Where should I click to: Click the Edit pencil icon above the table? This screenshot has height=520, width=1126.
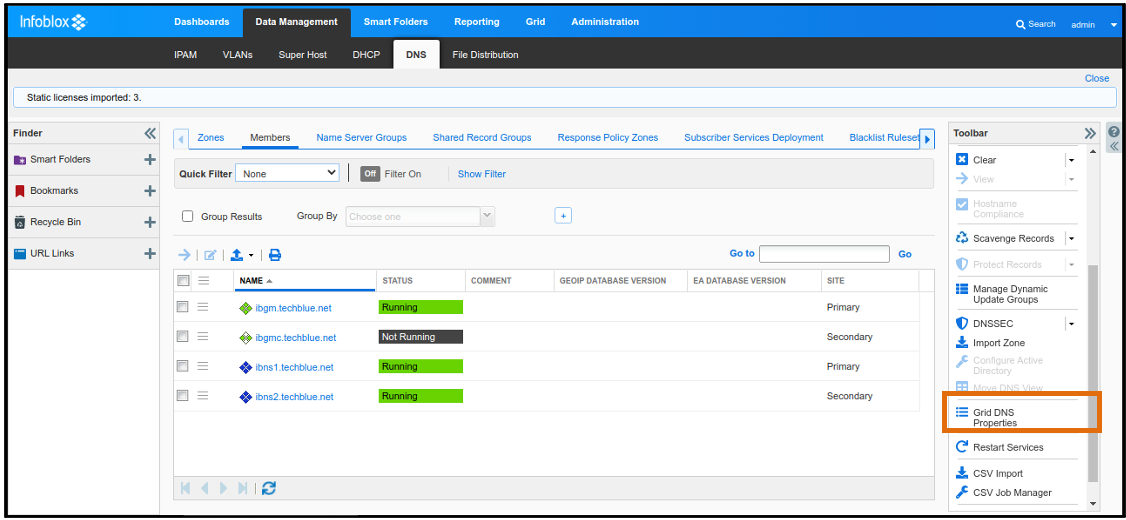click(x=210, y=255)
